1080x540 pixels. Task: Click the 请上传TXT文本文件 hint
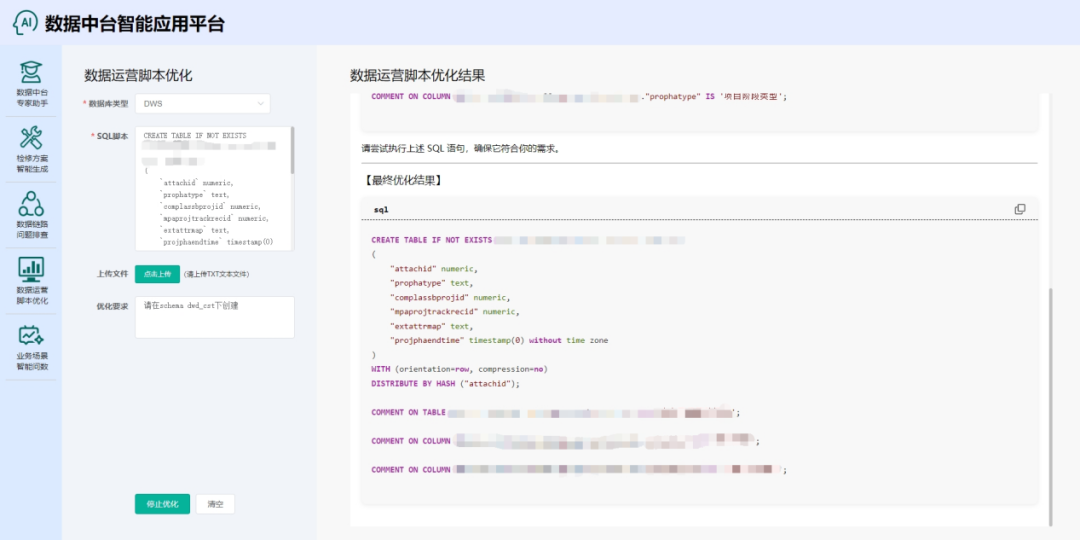point(216,274)
